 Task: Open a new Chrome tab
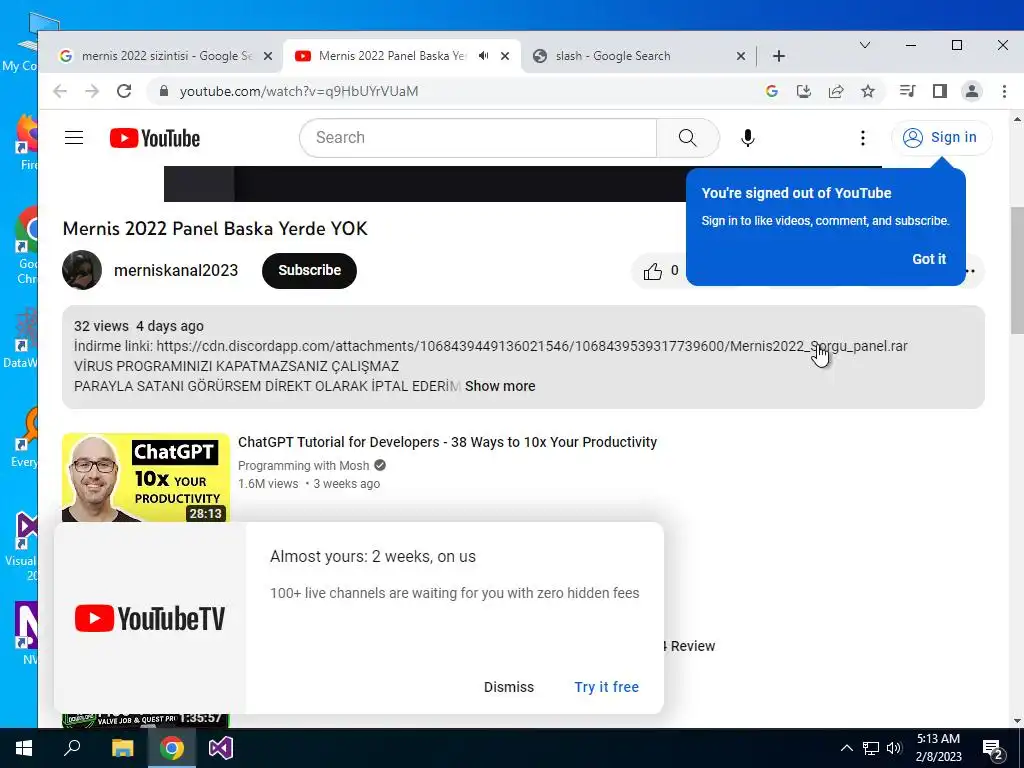point(778,56)
